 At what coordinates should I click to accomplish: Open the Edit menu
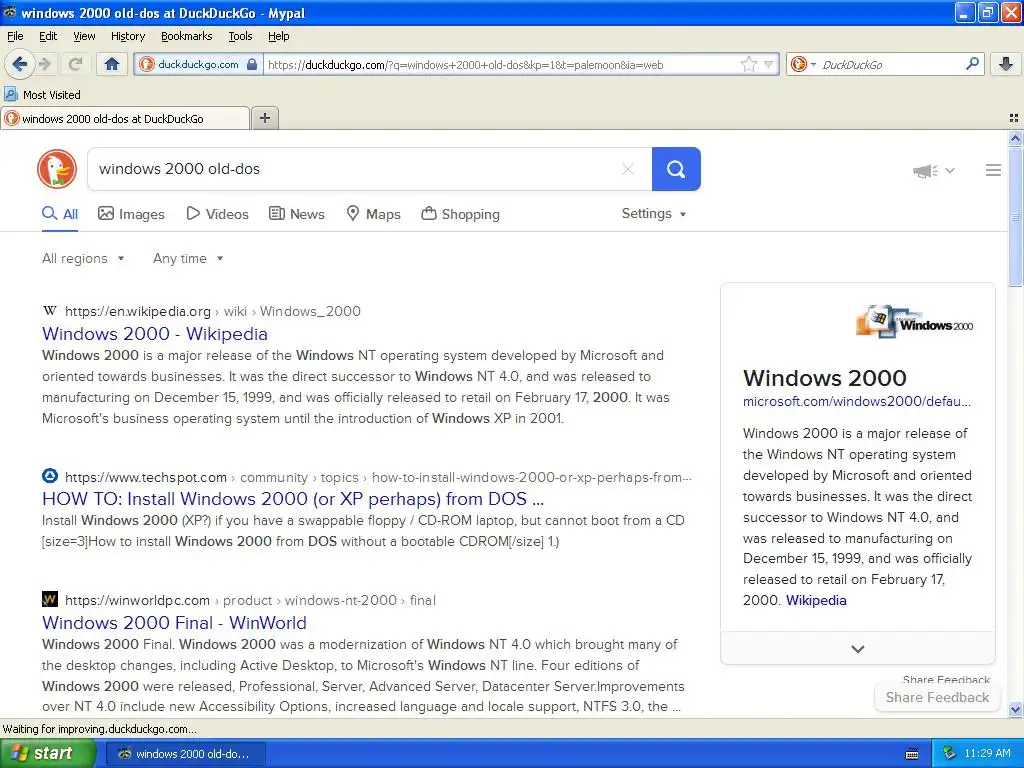pyautogui.click(x=48, y=36)
